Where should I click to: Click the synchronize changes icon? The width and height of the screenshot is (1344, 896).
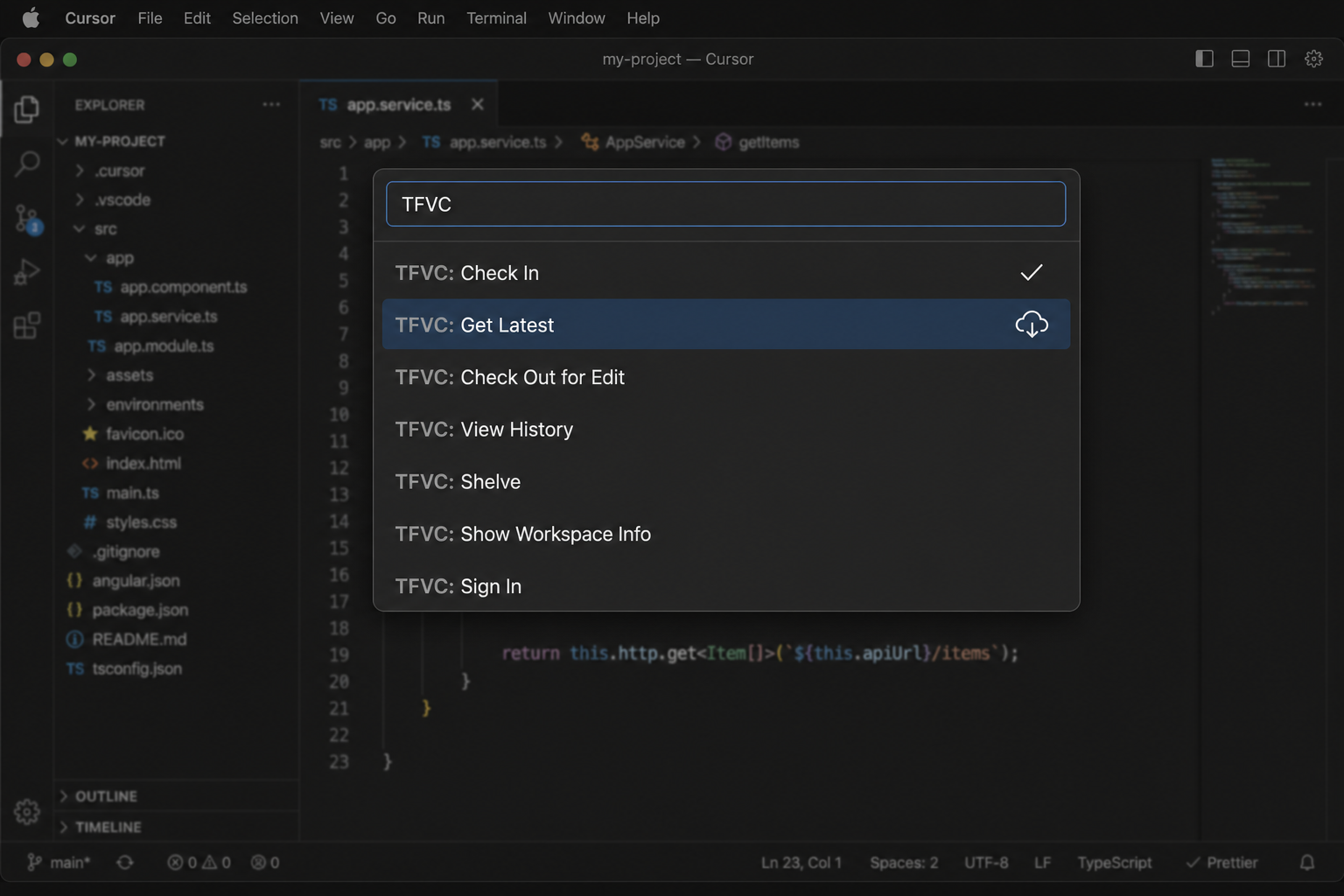tap(125, 862)
